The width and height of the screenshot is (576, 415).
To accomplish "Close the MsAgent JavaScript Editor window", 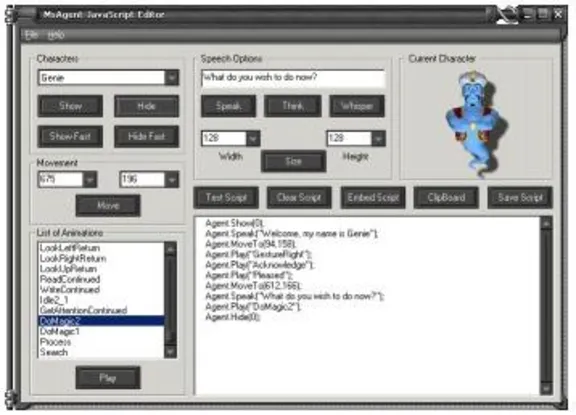I will [558, 14].
